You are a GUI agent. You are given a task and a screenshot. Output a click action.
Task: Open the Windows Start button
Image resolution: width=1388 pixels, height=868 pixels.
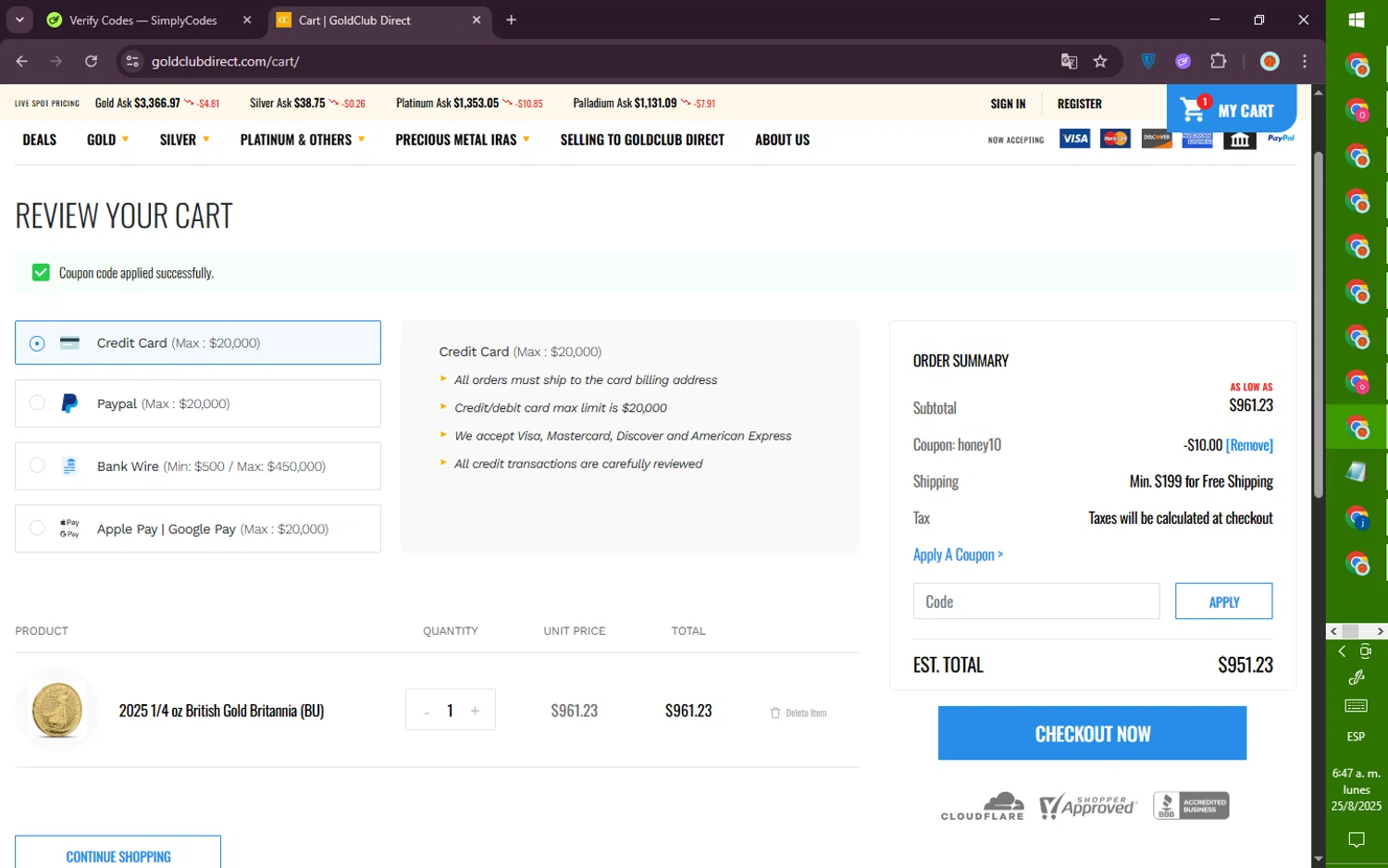click(1357, 19)
